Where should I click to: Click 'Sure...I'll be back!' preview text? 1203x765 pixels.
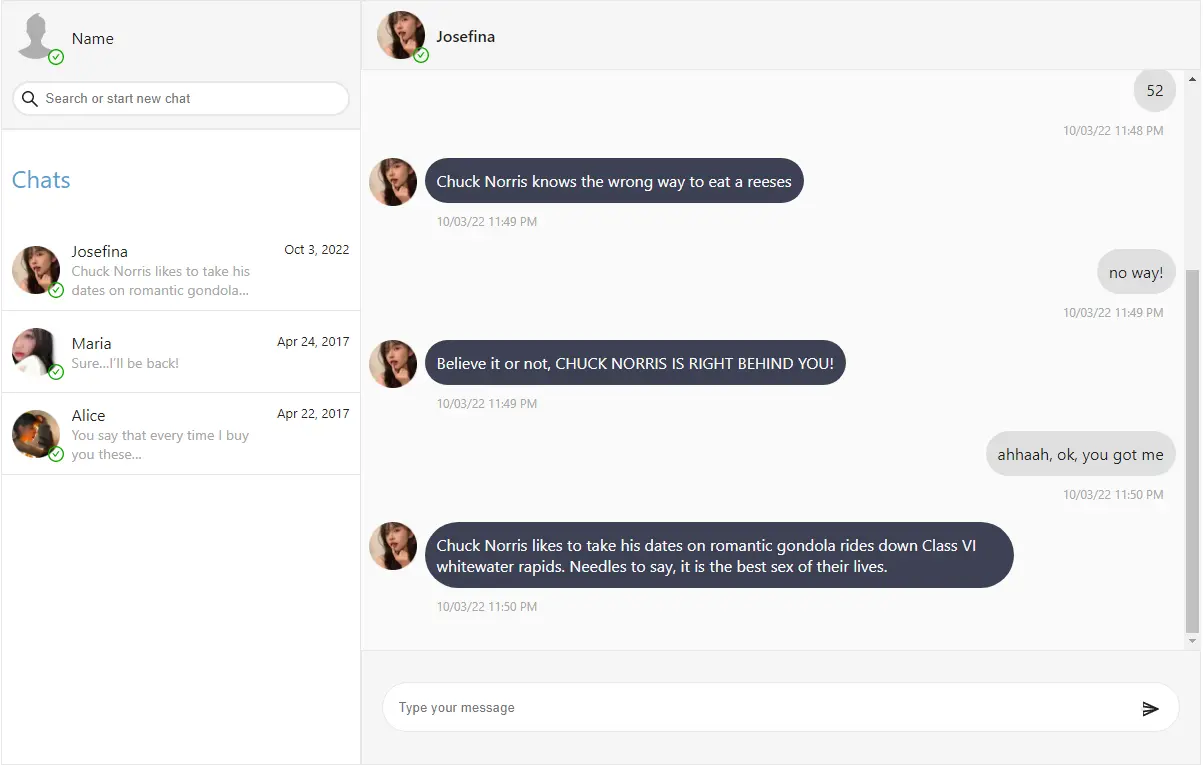click(x=125, y=363)
